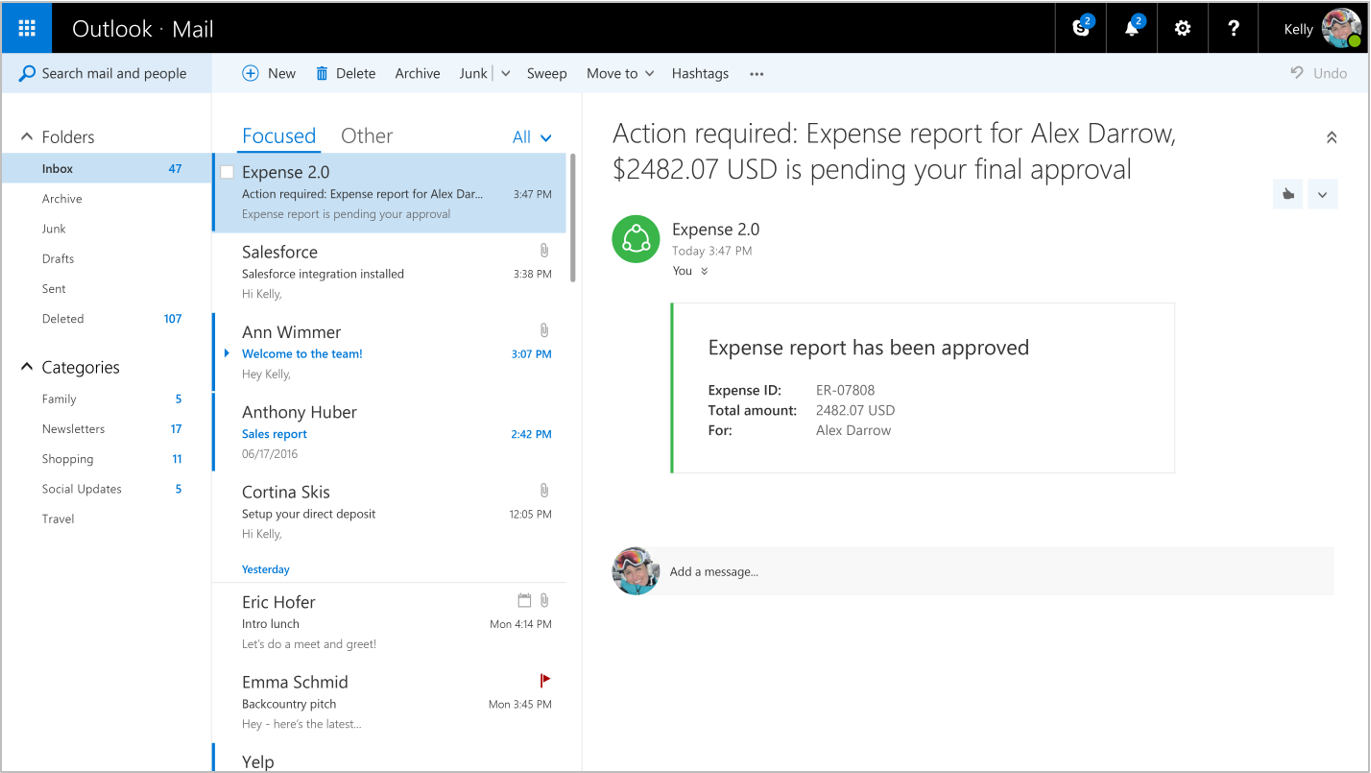Open Skype notifications icon
1371x773 pixels.
(x=1081, y=28)
